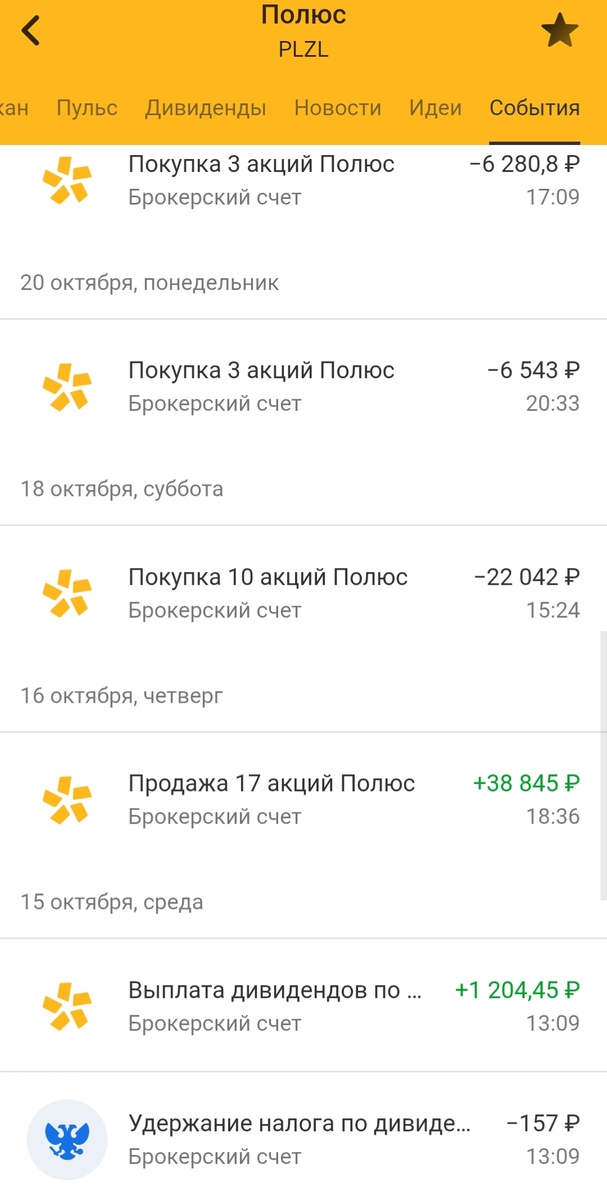Switch to the Пульс tab
Viewport: 607px width, 1200px height.
(87, 107)
